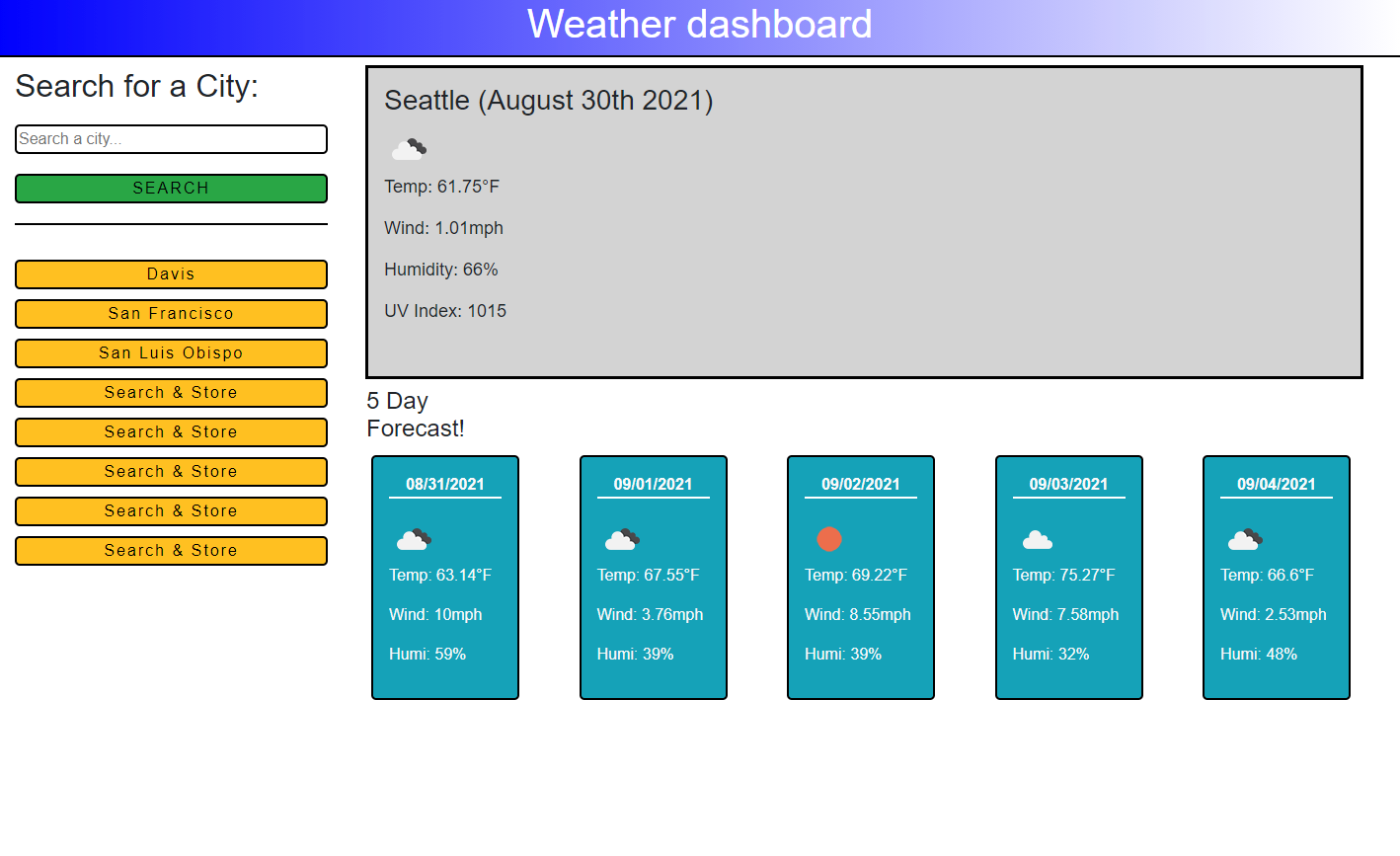Image resolution: width=1400 pixels, height=856 pixels.
Task: Click inside the 'Search a city...' input box
Action: (x=171, y=139)
